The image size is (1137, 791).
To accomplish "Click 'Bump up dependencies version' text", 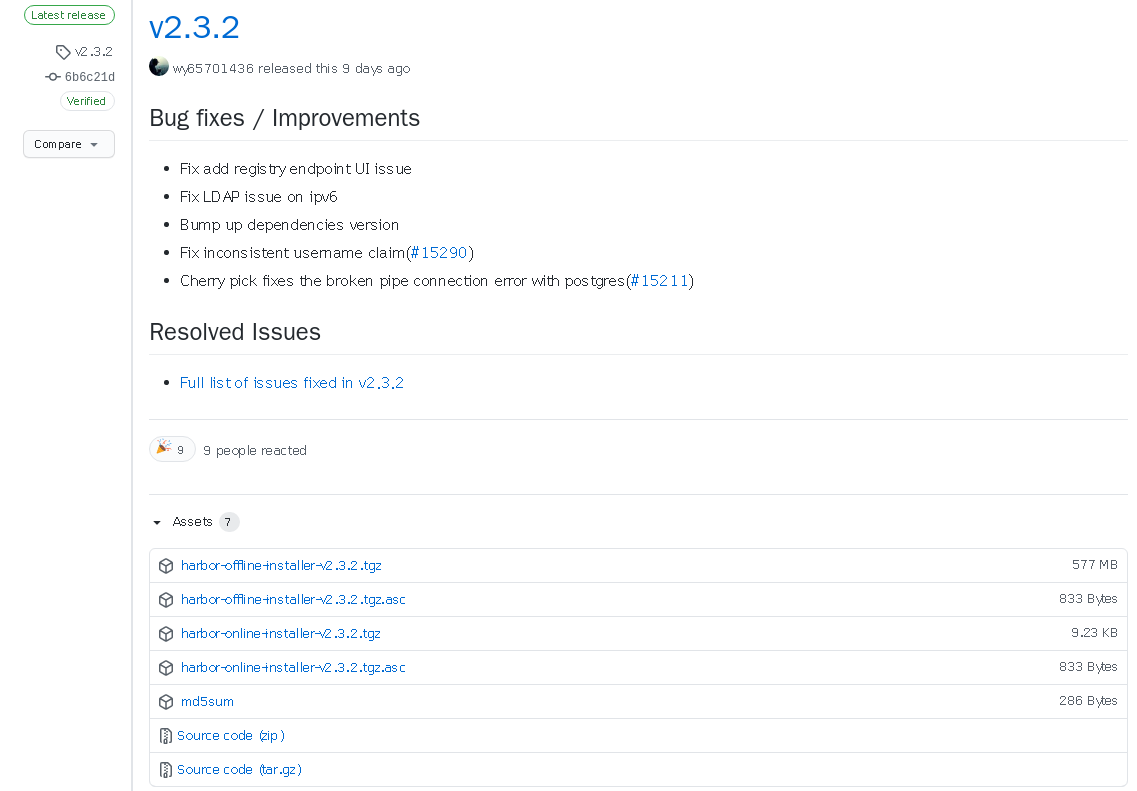I will tap(289, 225).
